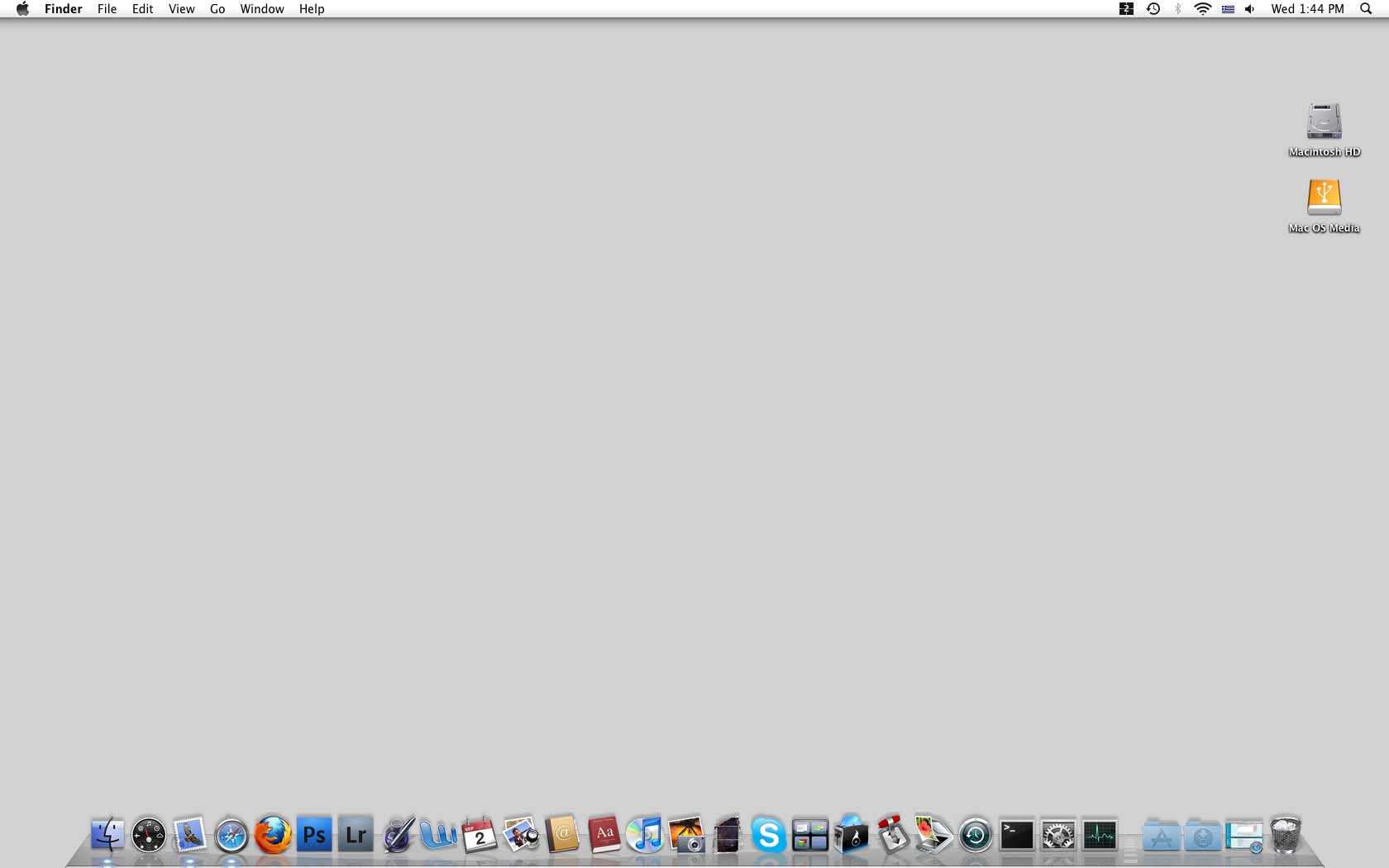Viewport: 1389px width, 868px height.
Task: Open the dark folded-paper app icon
Action: (x=728, y=835)
